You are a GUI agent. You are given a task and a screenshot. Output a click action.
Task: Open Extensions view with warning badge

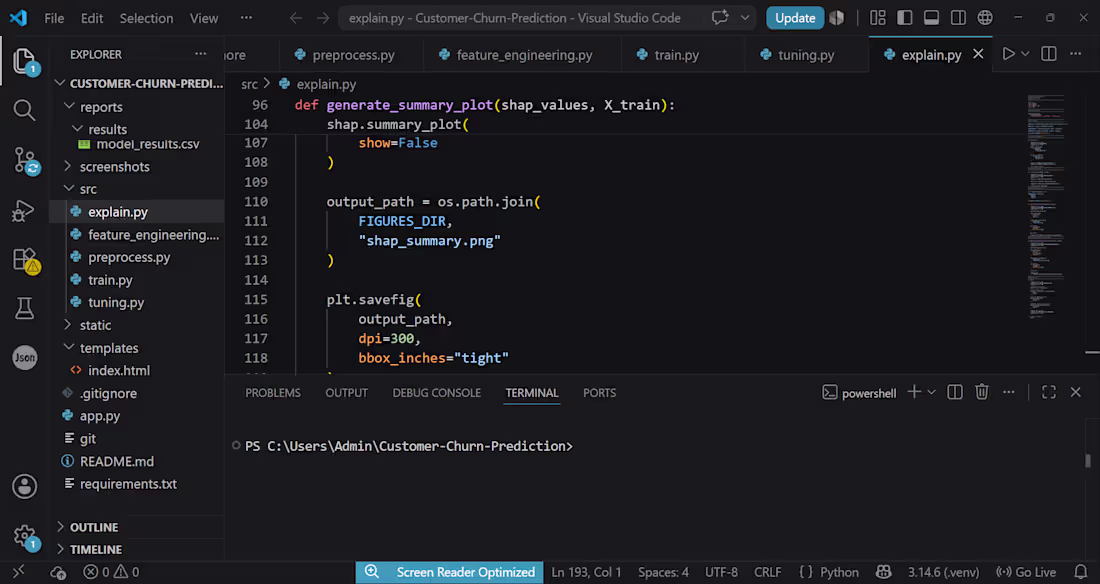(25, 260)
